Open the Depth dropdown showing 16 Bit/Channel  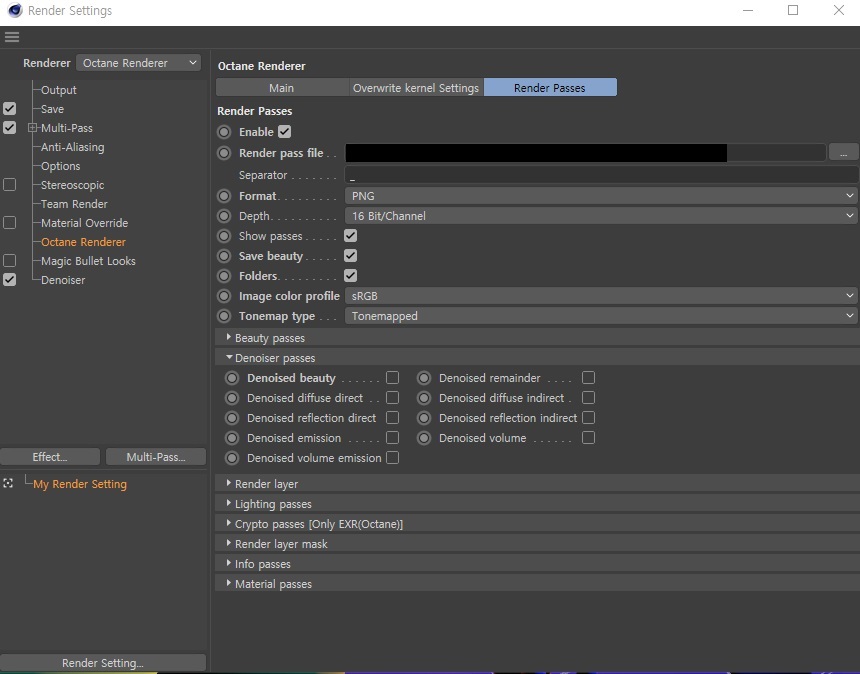click(601, 216)
